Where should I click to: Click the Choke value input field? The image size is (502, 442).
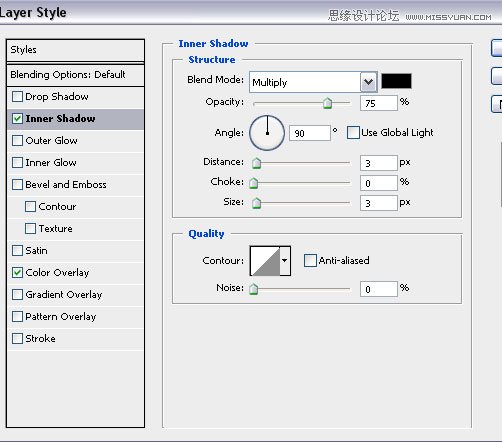tap(379, 183)
